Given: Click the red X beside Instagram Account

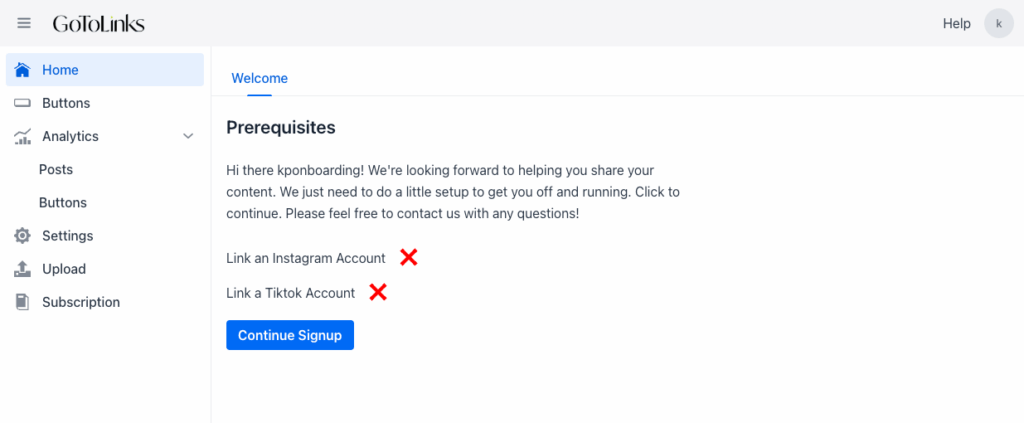Looking at the screenshot, I should point(408,258).
